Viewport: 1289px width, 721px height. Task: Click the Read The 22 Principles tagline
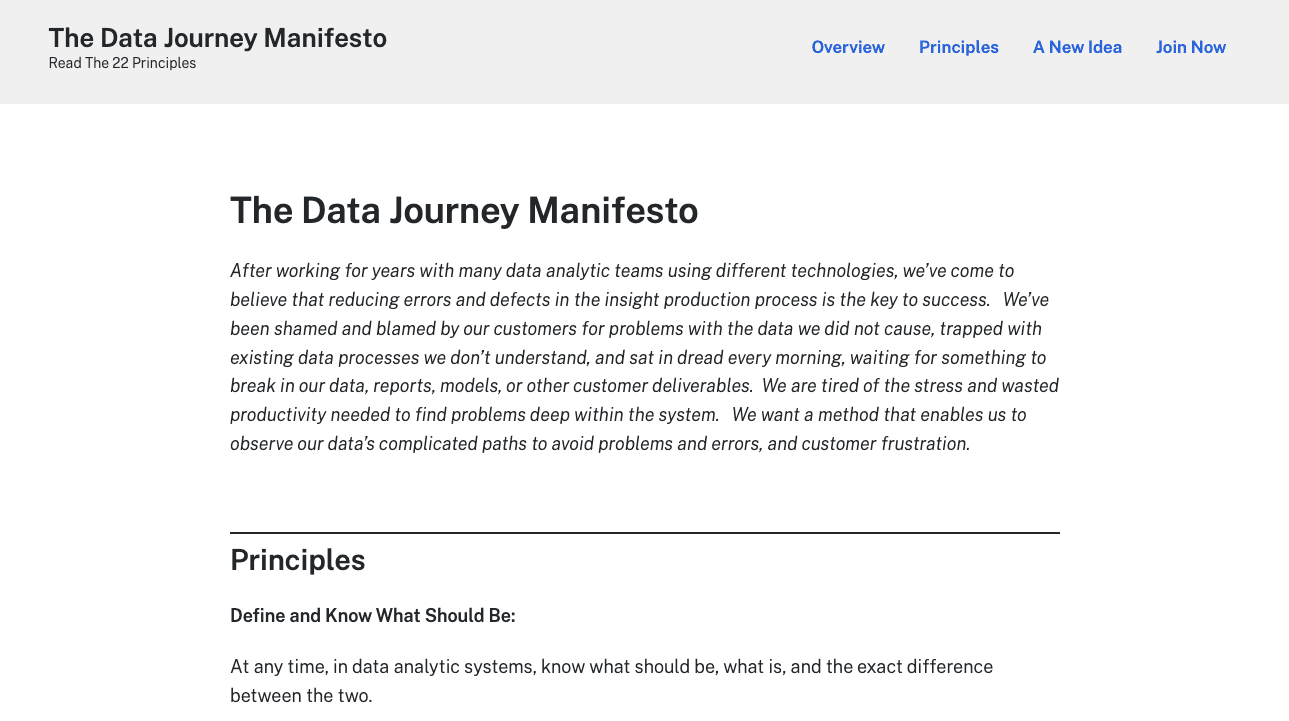click(x=122, y=63)
